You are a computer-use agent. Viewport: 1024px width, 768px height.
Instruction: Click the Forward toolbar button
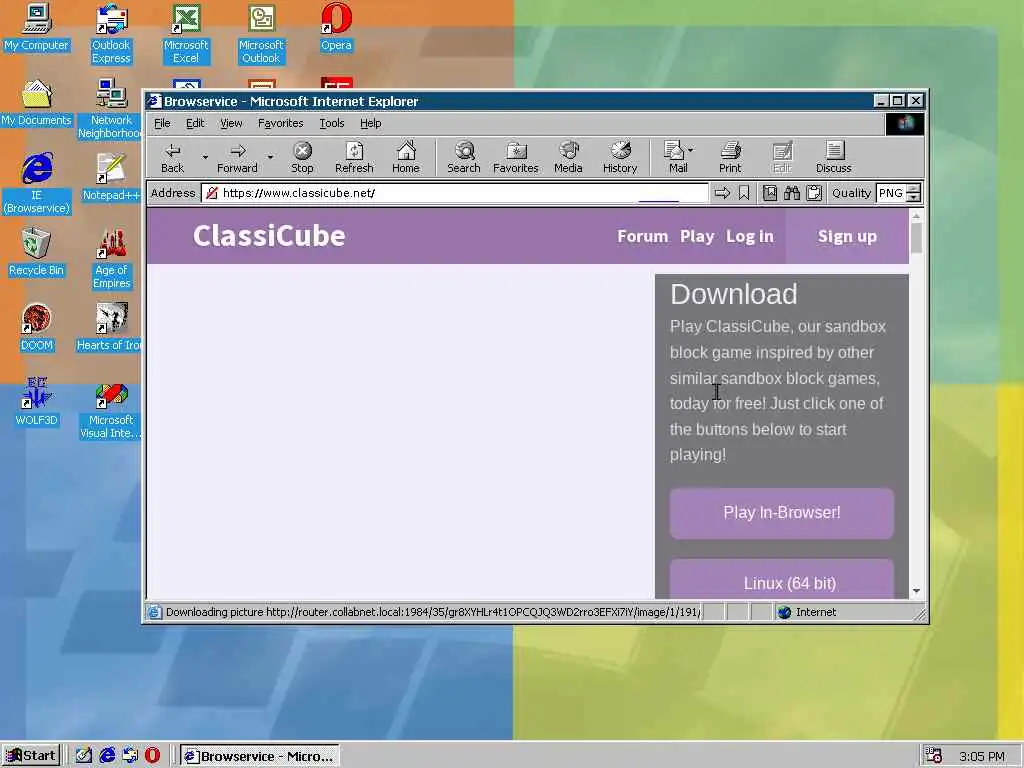click(237, 157)
